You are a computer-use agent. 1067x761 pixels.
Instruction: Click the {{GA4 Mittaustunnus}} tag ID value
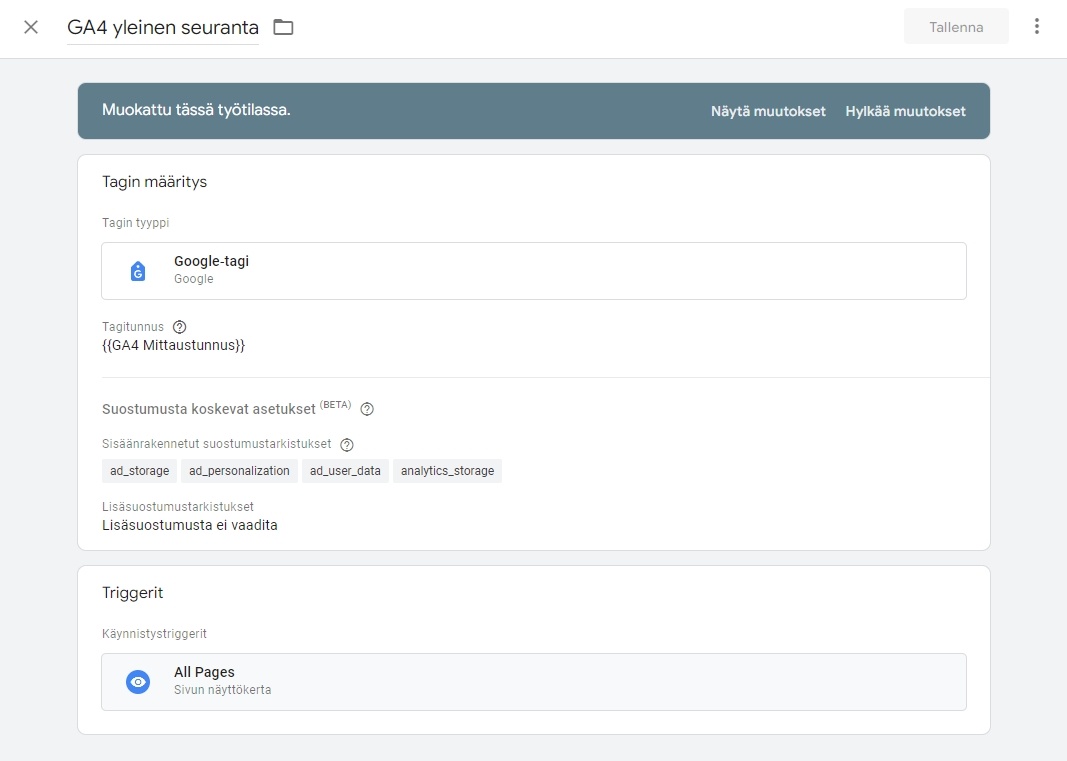pyautogui.click(x=174, y=346)
